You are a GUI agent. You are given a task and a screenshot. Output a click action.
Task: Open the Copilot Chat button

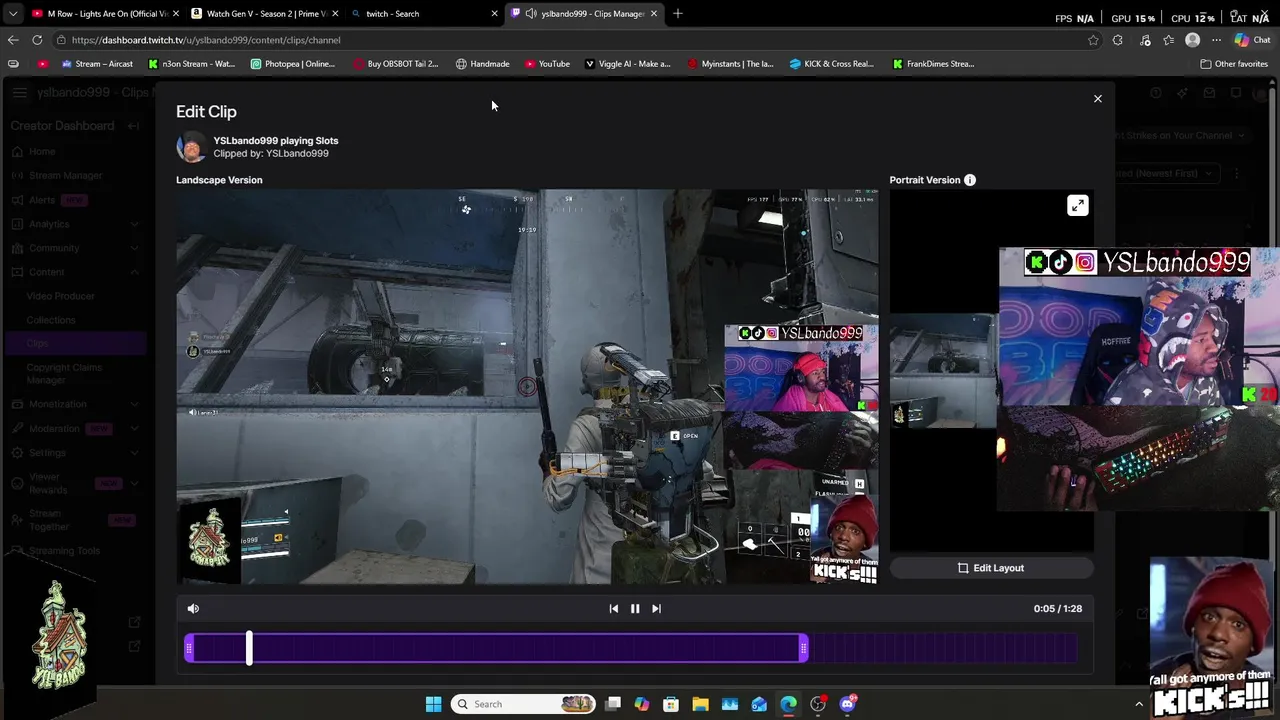tap(1252, 40)
